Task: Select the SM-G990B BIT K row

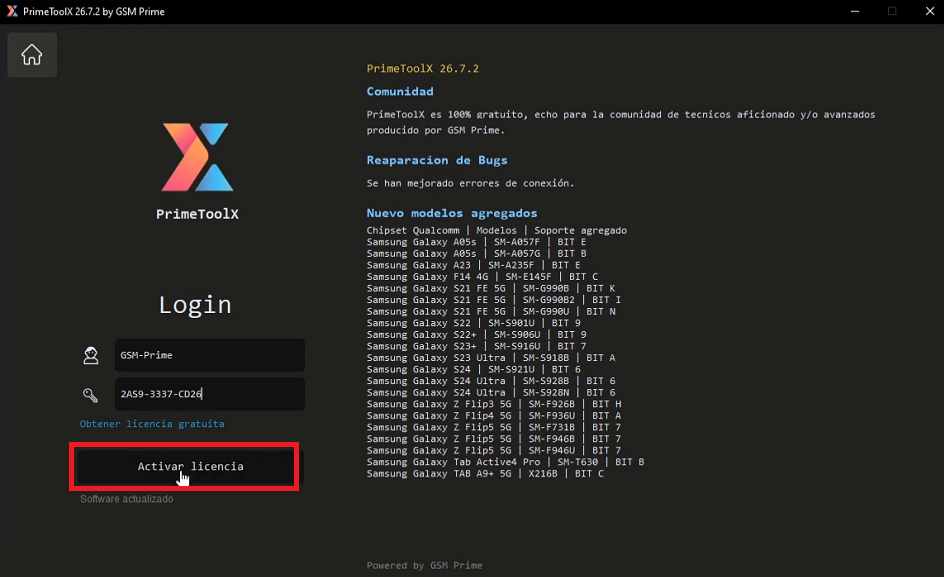Action: [x=491, y=288]
